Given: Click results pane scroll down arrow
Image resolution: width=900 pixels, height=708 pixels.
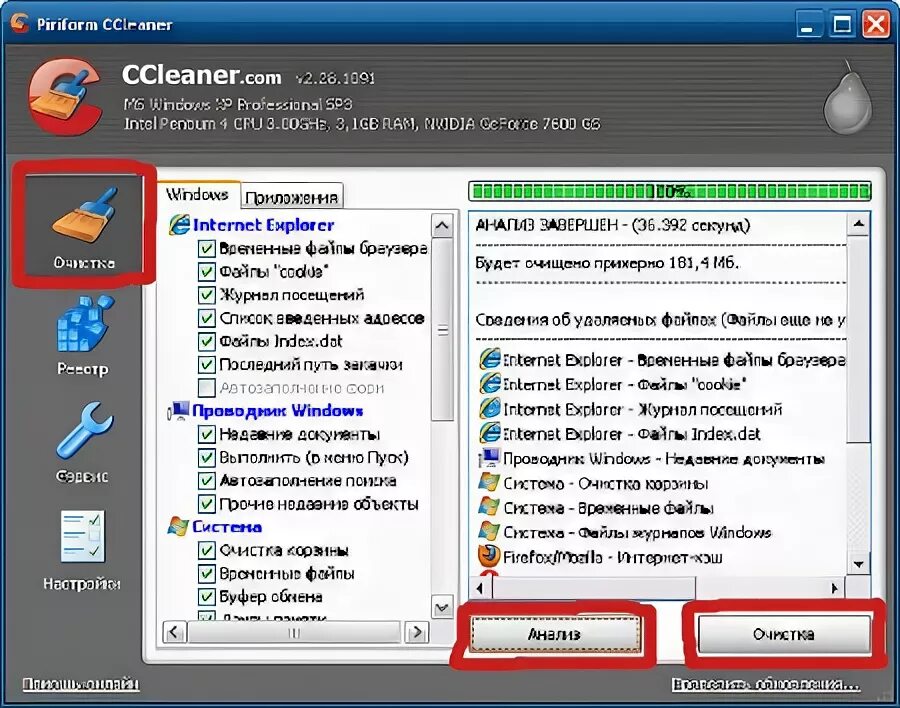Looking at the screenshot, I should pos(859,564).
